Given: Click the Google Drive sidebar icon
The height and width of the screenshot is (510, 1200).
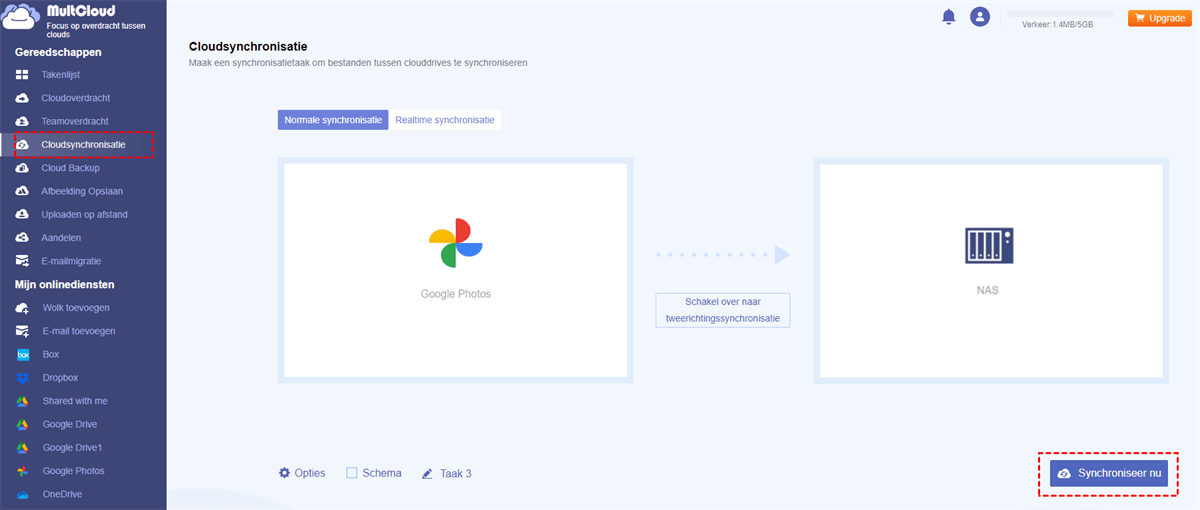Looking at the screenshot, I should pyautogui.click(x=23, y=424).
